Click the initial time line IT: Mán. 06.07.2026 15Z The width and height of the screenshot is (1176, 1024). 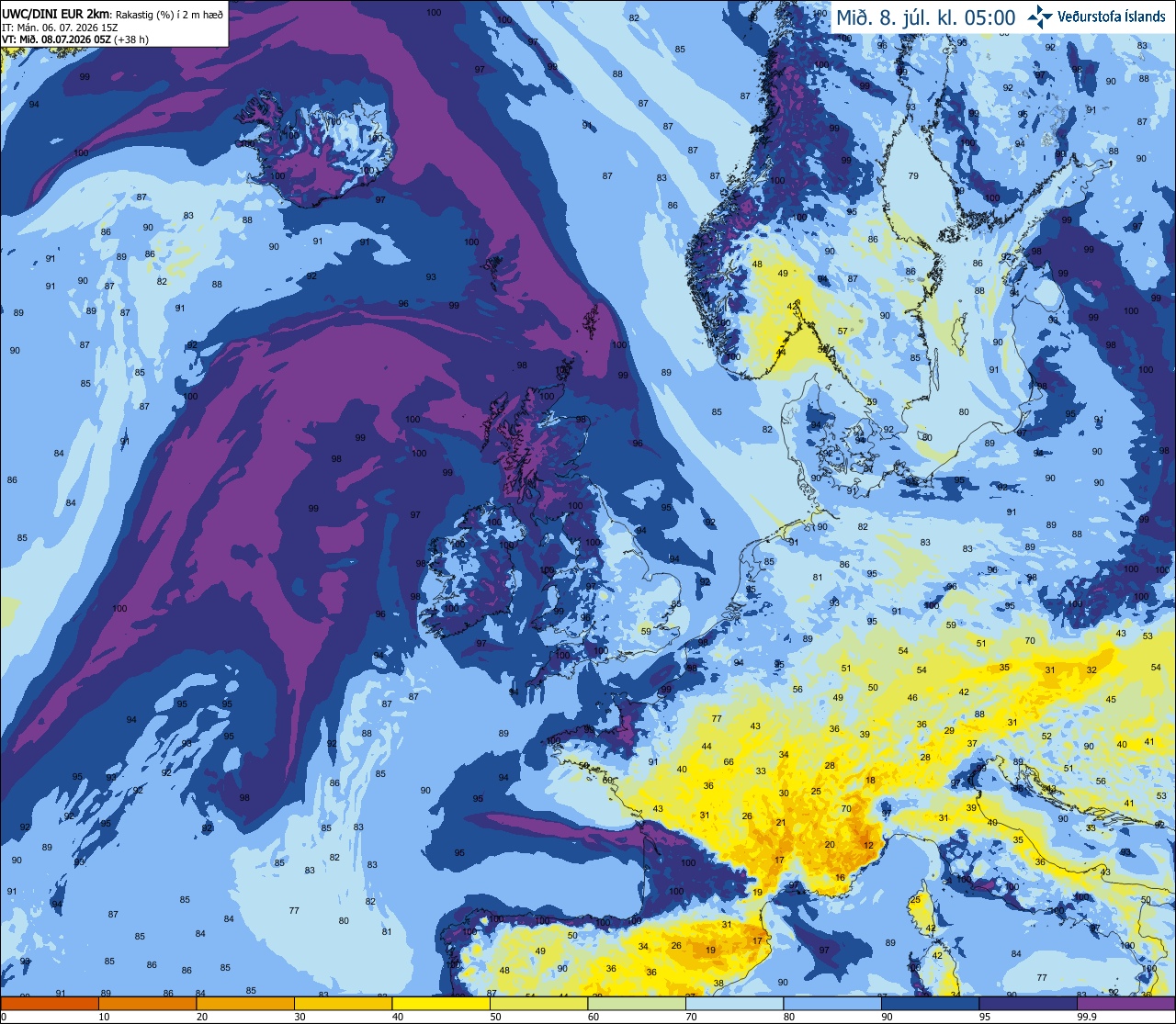pos(60,28)
